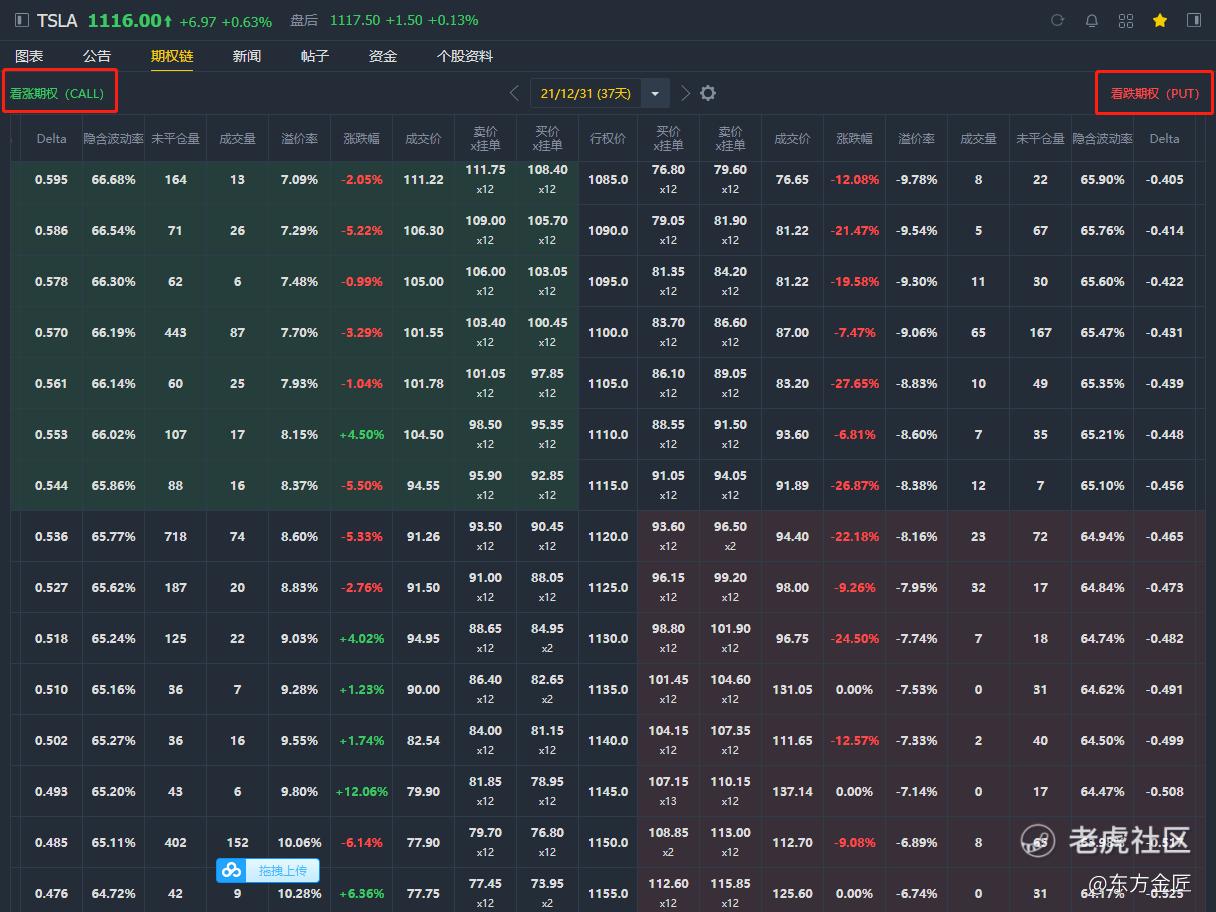Select the 1090.0 strike price
The height and width of the screenshot is (912, 1216).
pos(608,231)
